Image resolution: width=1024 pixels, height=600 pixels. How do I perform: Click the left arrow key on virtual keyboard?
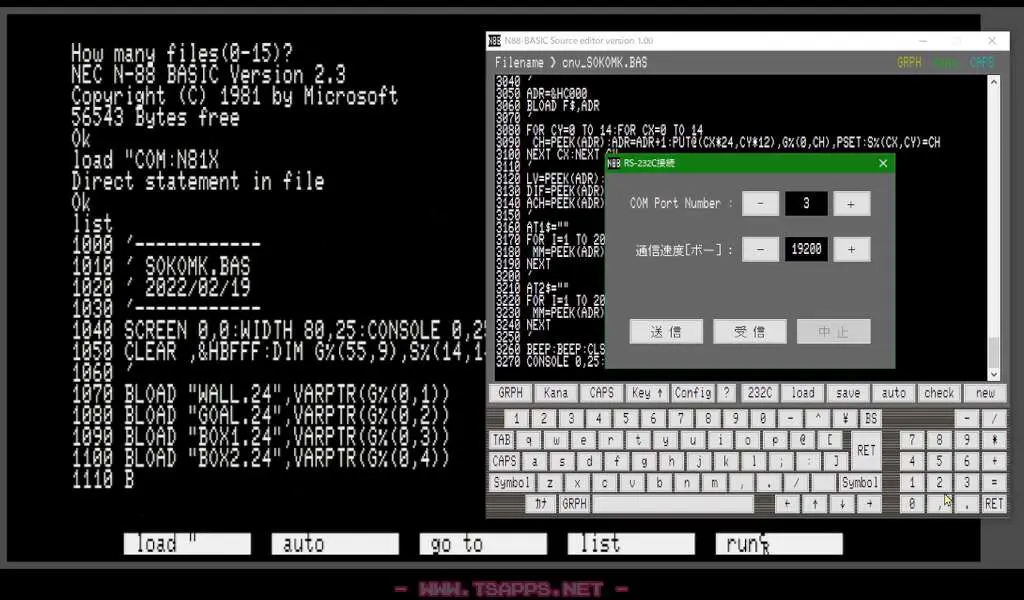pyautogui.click(x=788, y=503)
